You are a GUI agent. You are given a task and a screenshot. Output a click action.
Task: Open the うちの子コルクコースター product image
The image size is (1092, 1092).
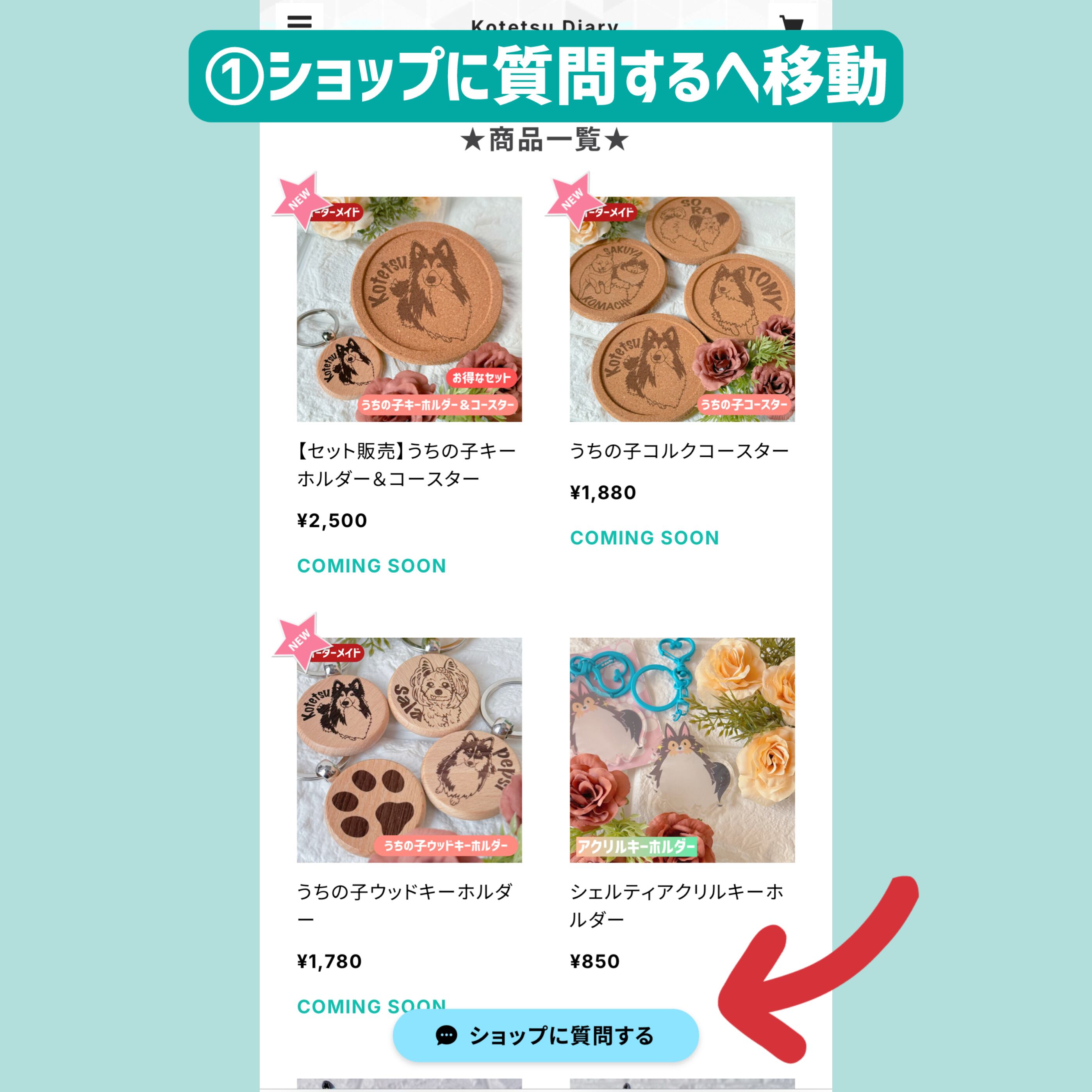[682, 309]
